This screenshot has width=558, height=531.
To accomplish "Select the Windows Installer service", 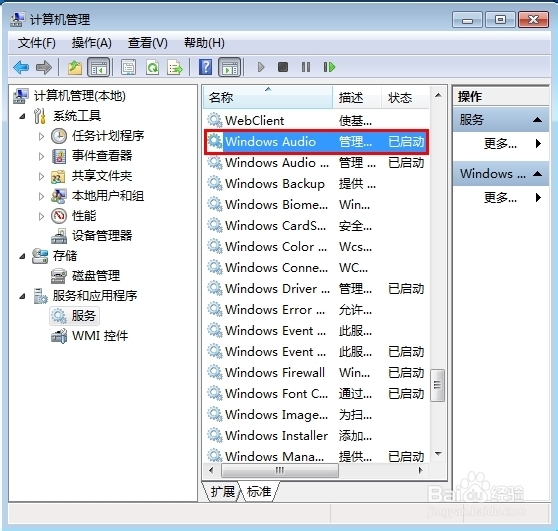I will [317, 435].
